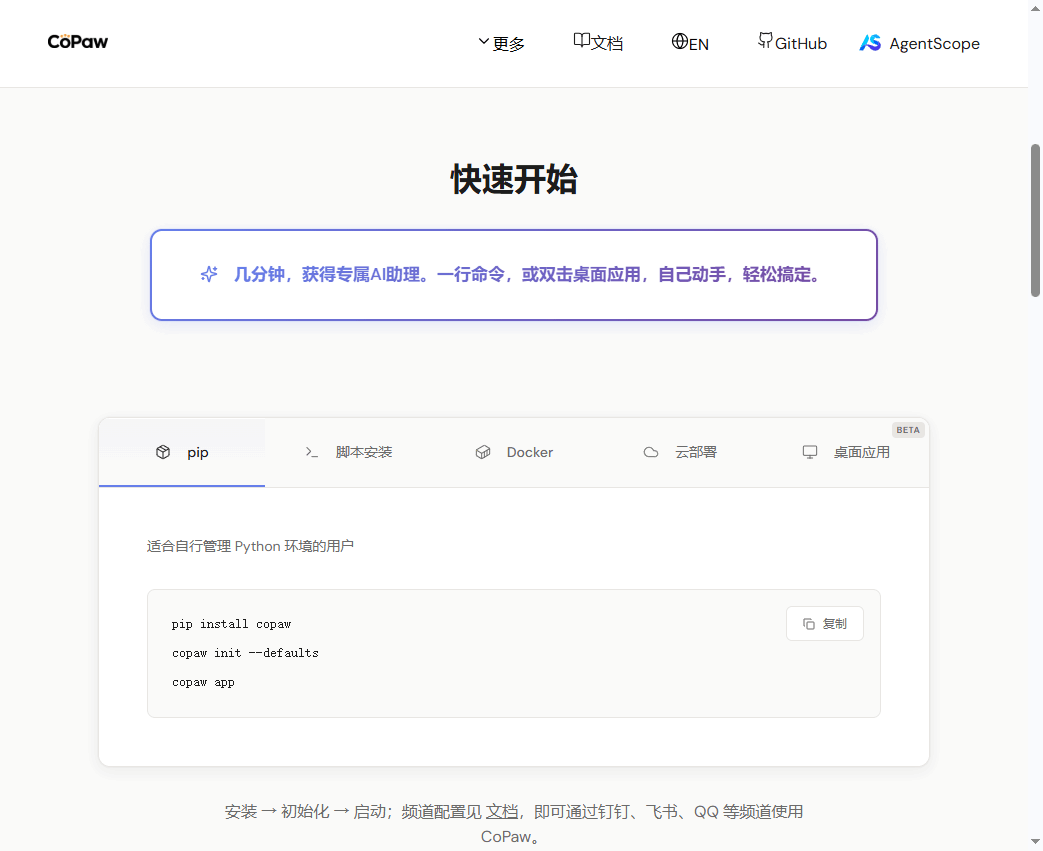This screenshot has height=851, width=1043.
Task: Open the Docker tab
Action: (529, 453)
